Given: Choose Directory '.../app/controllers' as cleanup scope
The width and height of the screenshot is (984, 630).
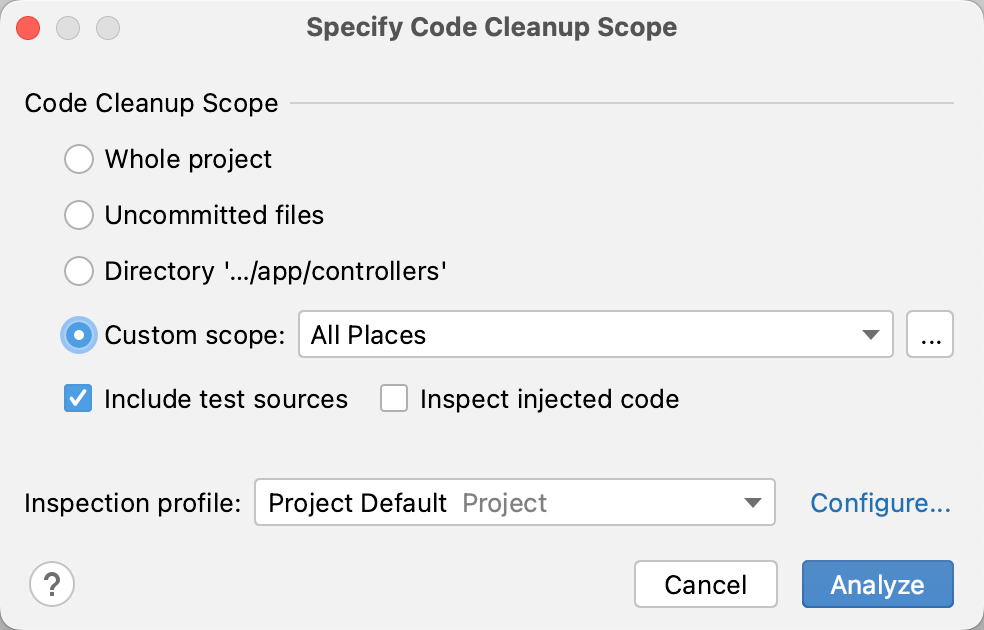Looking at the screenshot, I should 79,271.
